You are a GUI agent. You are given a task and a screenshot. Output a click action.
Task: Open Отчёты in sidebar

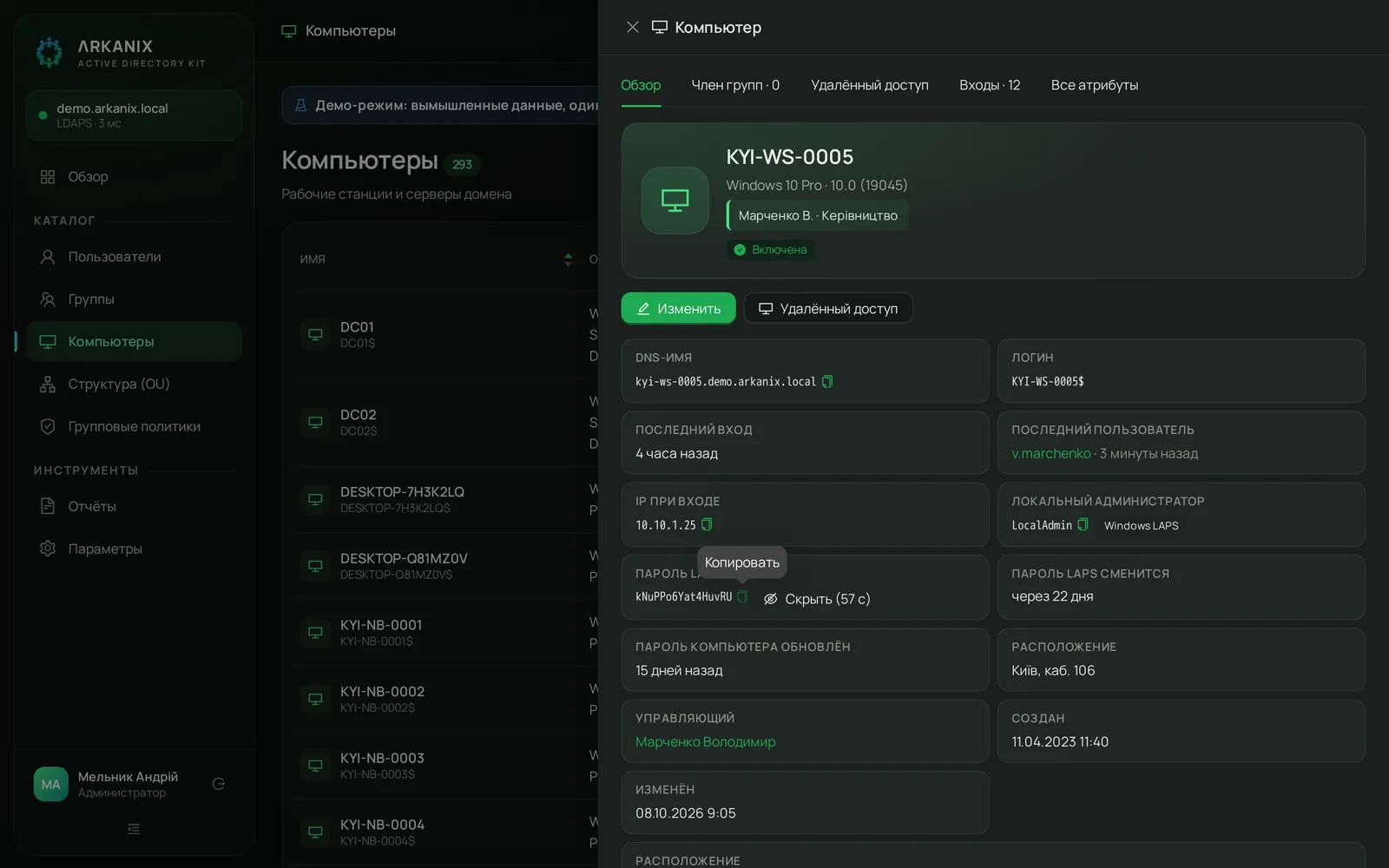(134, 507)
